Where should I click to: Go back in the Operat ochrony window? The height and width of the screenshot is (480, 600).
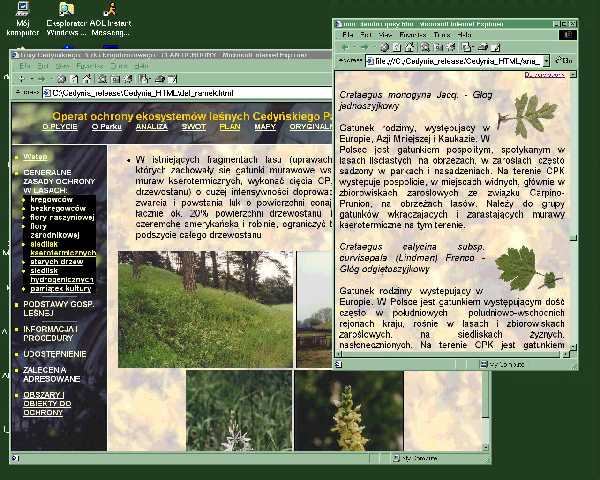(22, 79)
